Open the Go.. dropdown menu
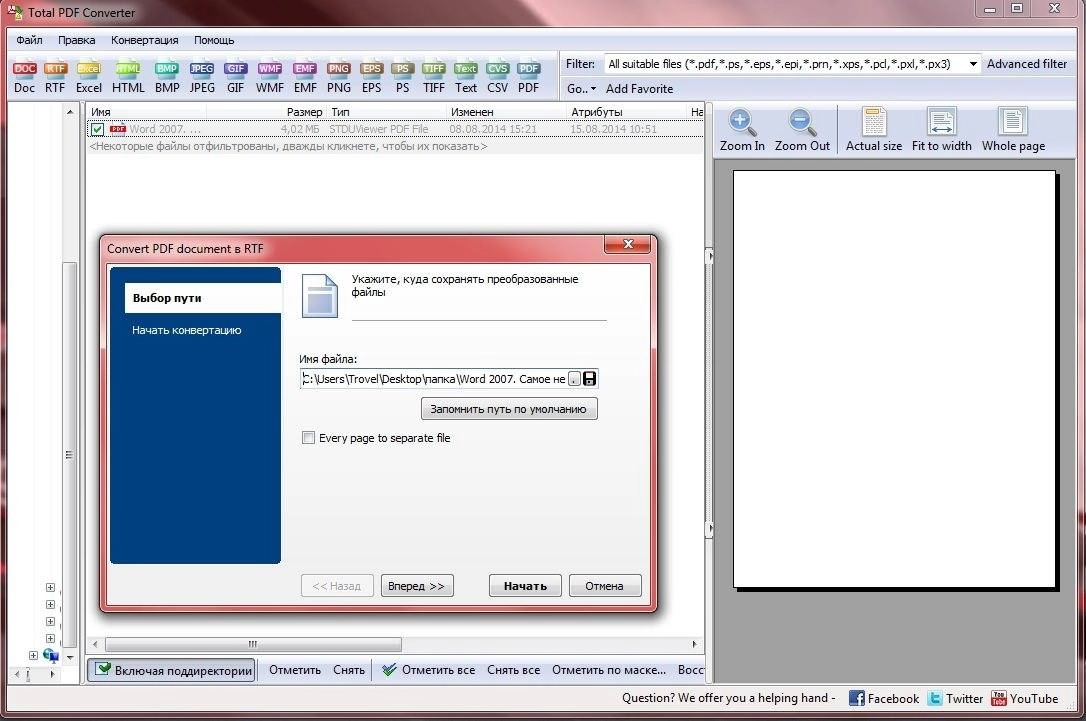Screen dimensions: 1086x721 pyautogui.click(x=581, y=89)
